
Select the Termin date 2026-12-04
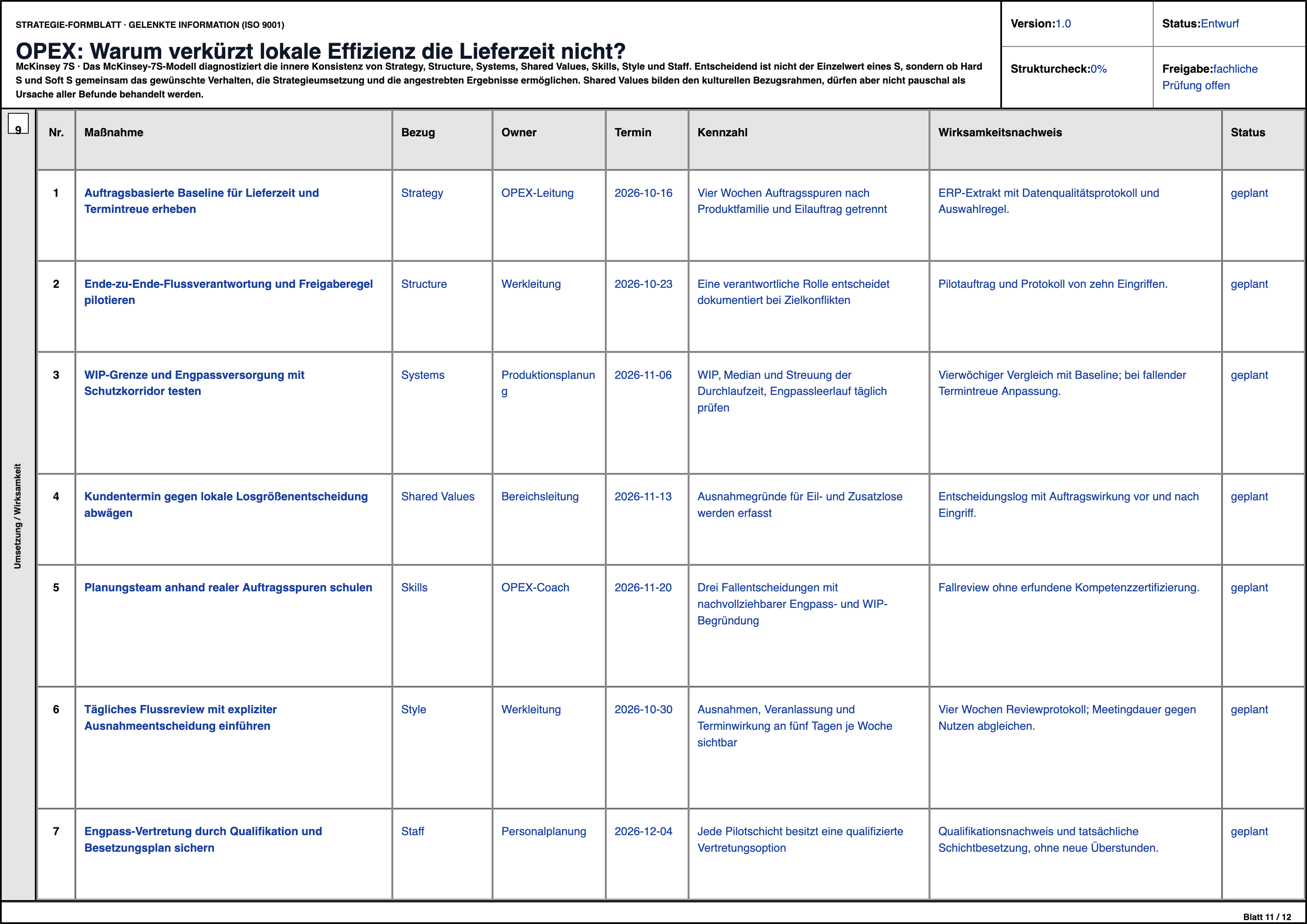click(643, 831)
